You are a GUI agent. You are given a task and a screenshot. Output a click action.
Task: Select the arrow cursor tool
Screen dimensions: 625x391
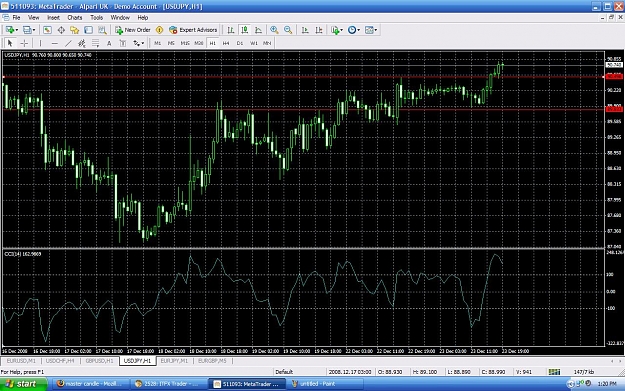click(x=10, y=43)
